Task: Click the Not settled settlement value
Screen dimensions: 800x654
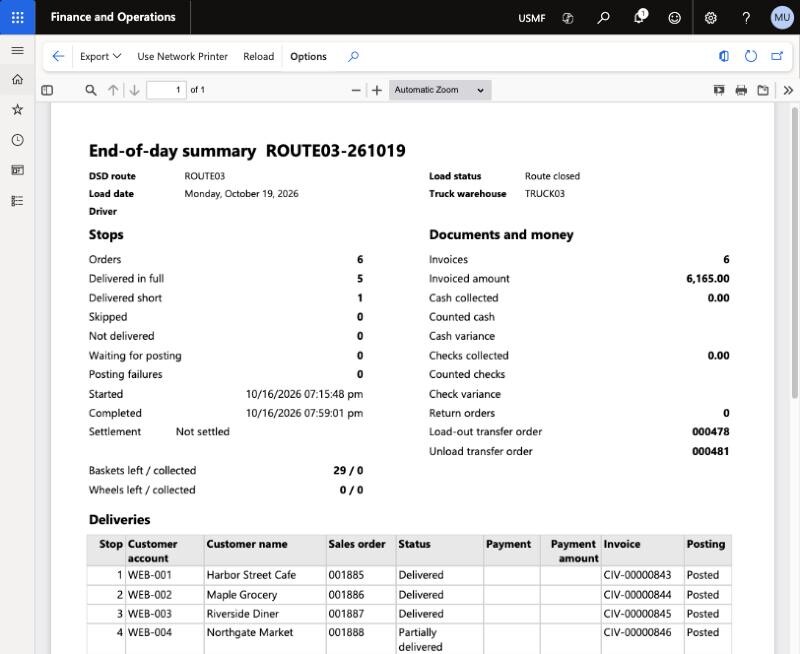Action: click(x=203, y=432)
